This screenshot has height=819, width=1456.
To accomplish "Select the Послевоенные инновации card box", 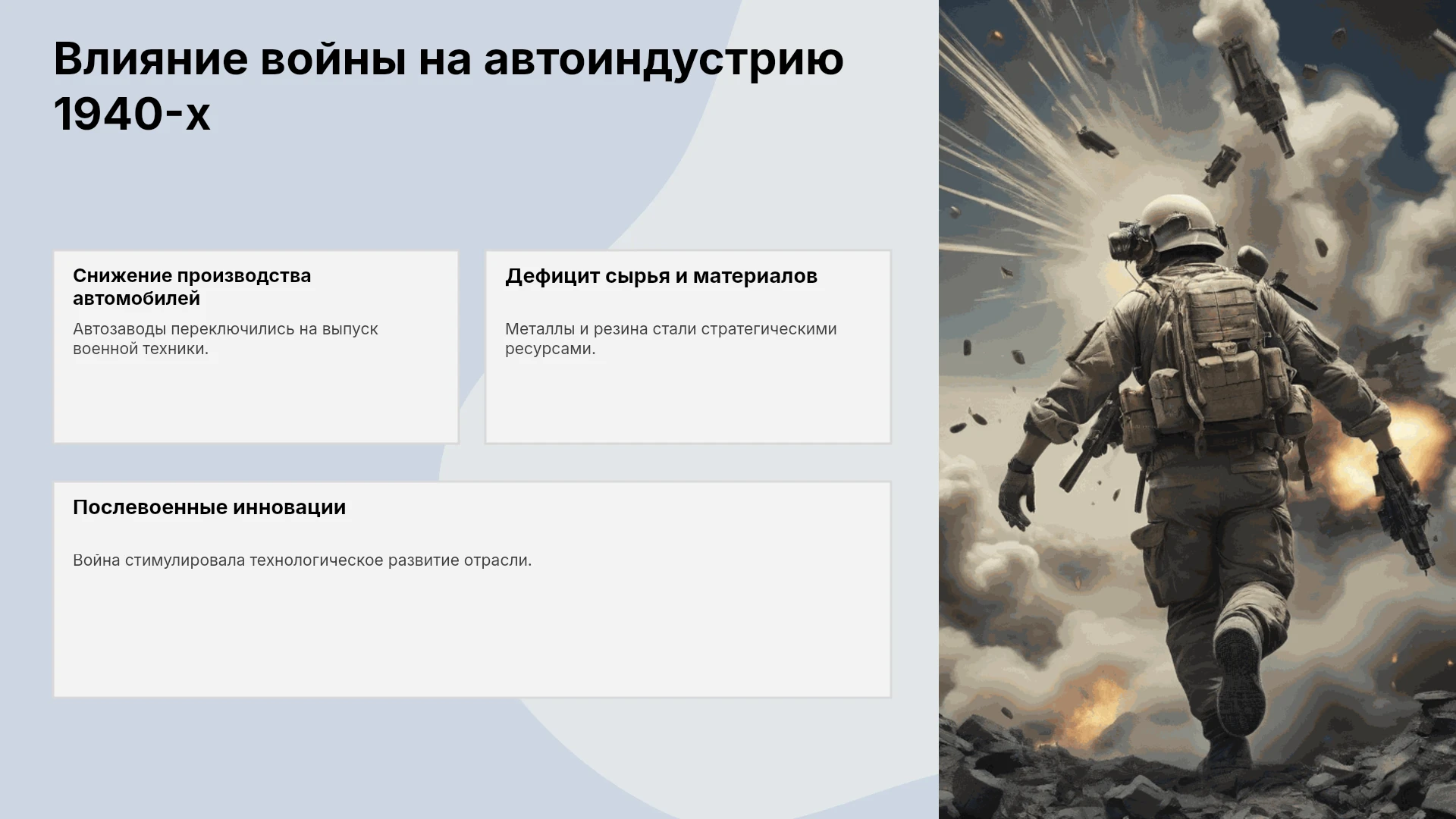I will tap(472, 590).
